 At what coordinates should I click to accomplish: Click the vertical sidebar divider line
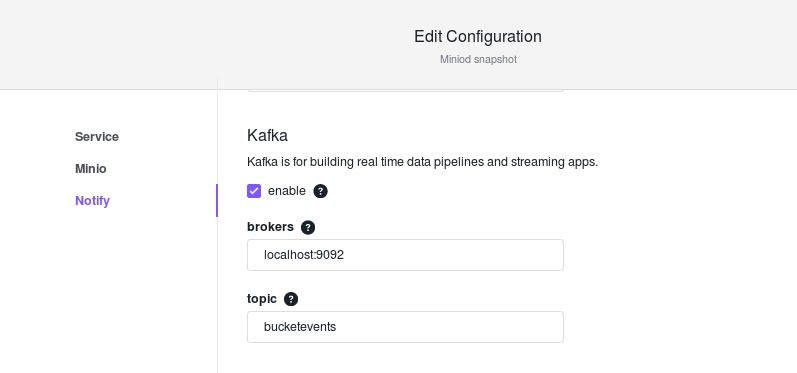[x=218, y=295]
